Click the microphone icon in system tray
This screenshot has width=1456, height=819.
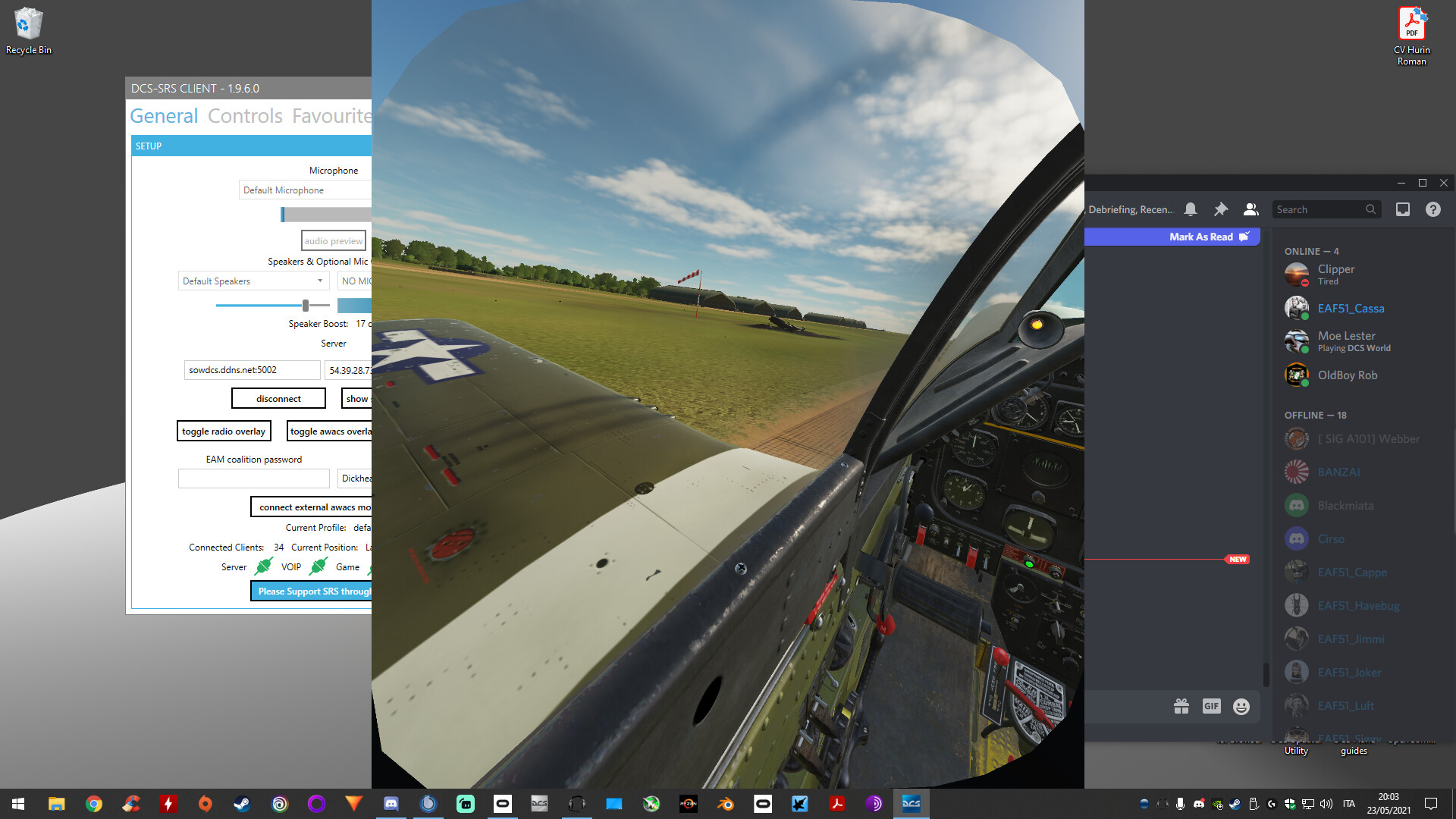pyautogui.click(x=1180, y=804)
